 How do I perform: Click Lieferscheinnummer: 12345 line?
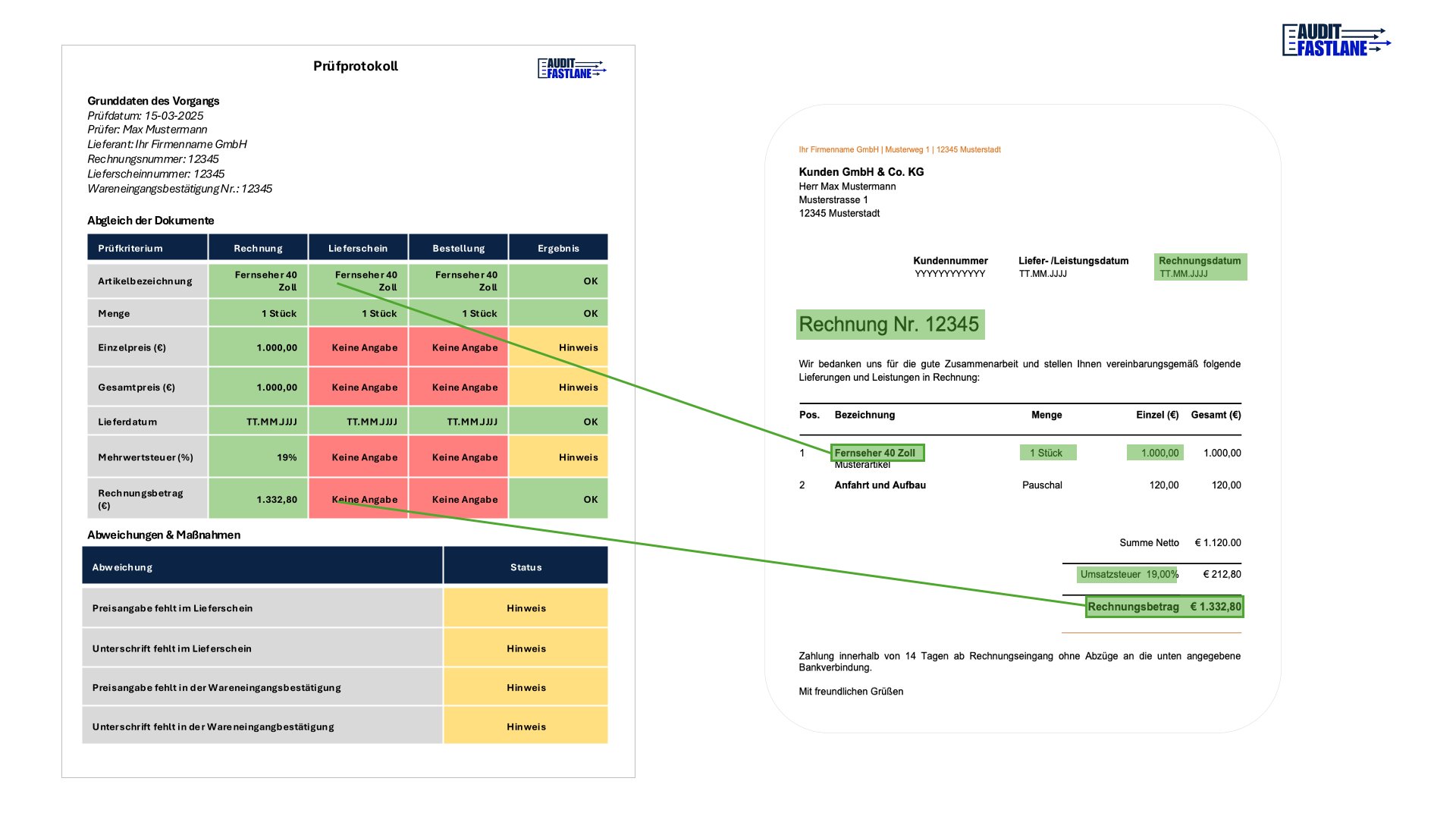point(156,174)
